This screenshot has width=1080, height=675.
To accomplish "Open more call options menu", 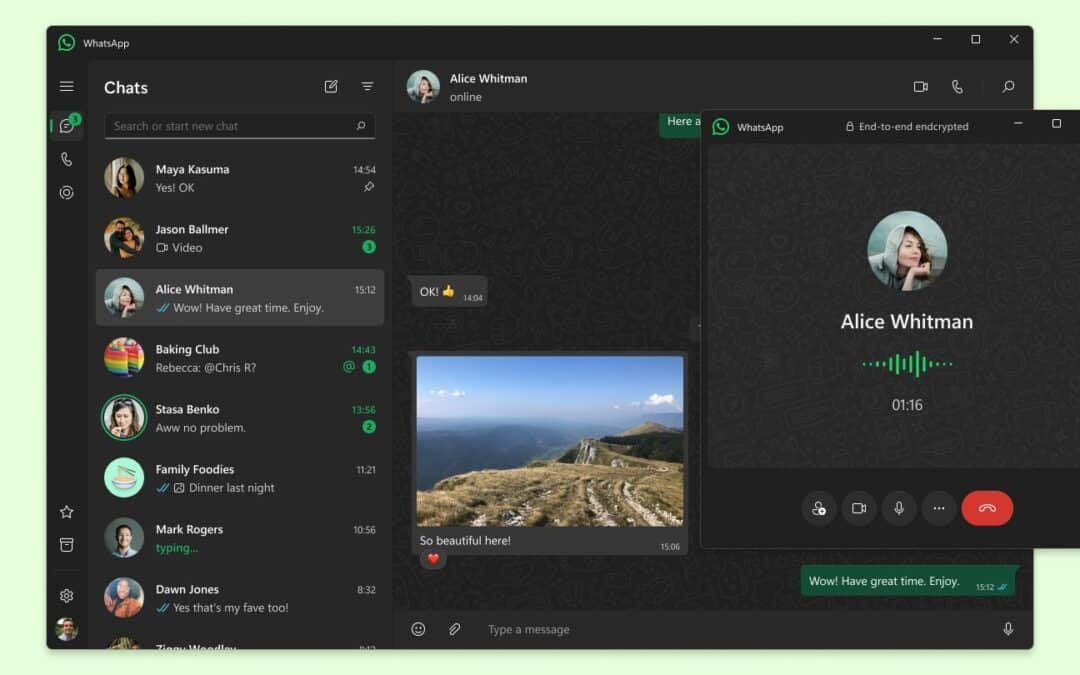I will click(939, 508).
